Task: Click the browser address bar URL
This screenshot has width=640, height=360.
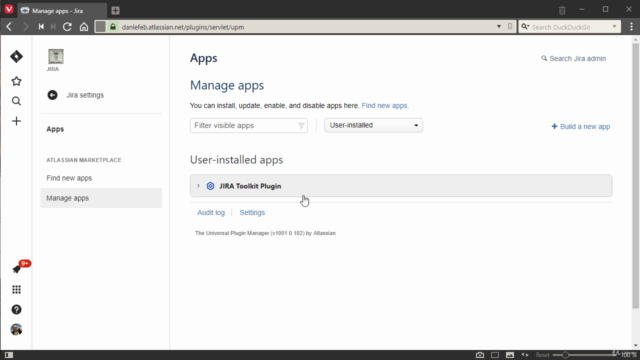Action: tap(183, 27)
